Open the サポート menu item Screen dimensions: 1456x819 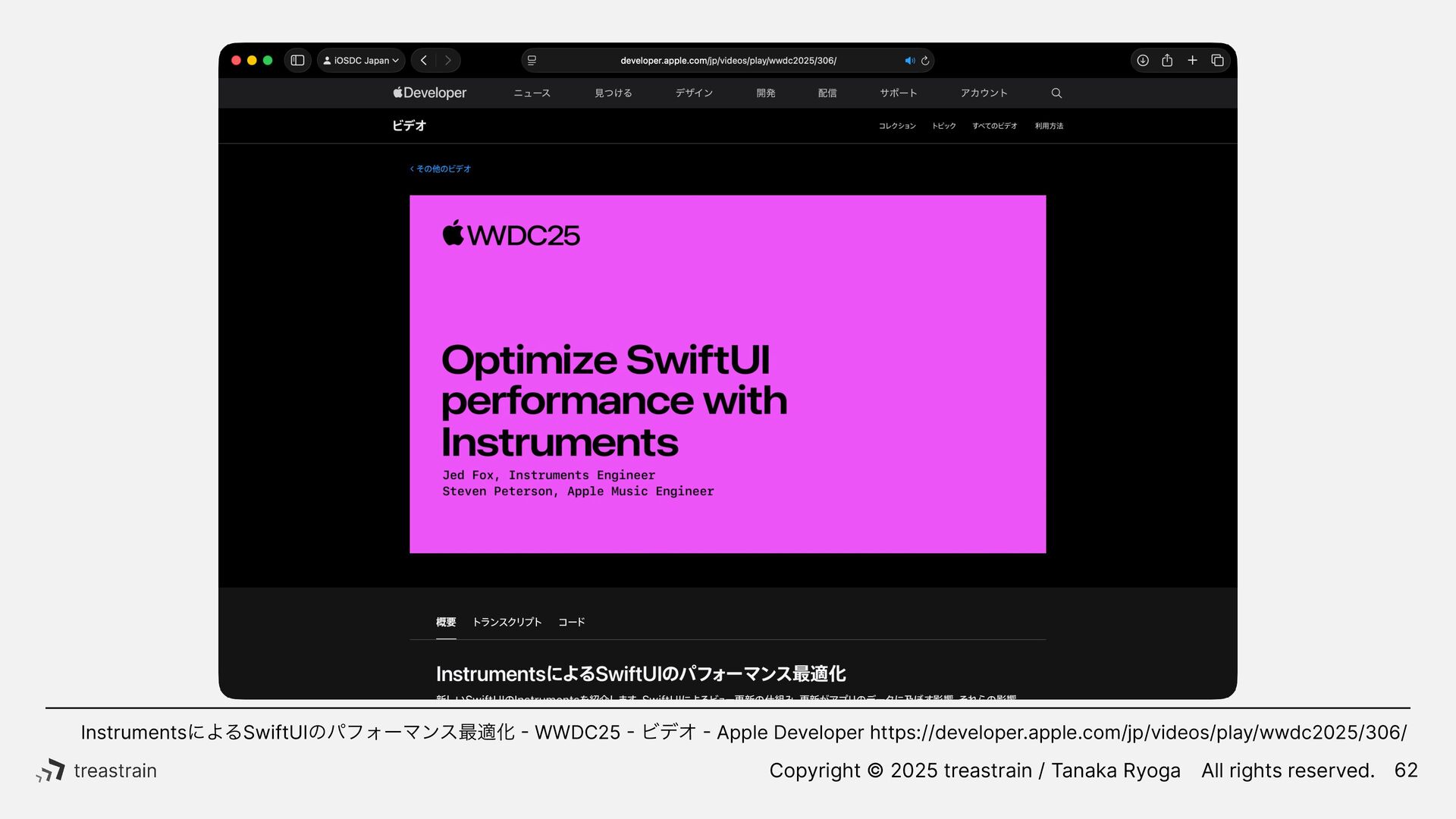[x=899, y=93]
